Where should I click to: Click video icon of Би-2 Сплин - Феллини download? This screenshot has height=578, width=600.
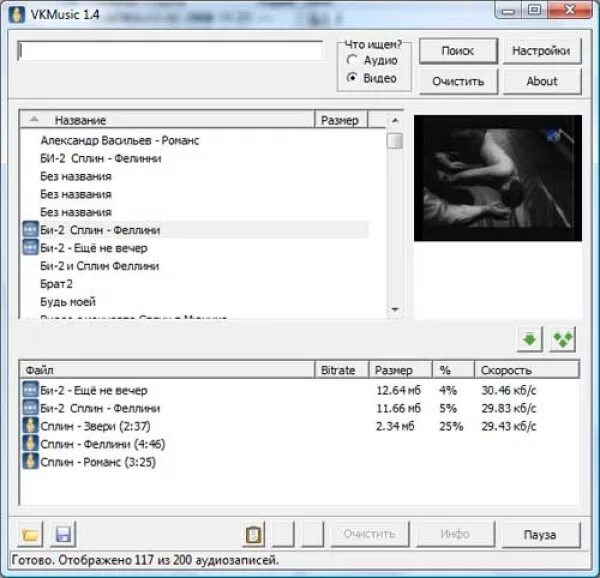click(30, 408)
